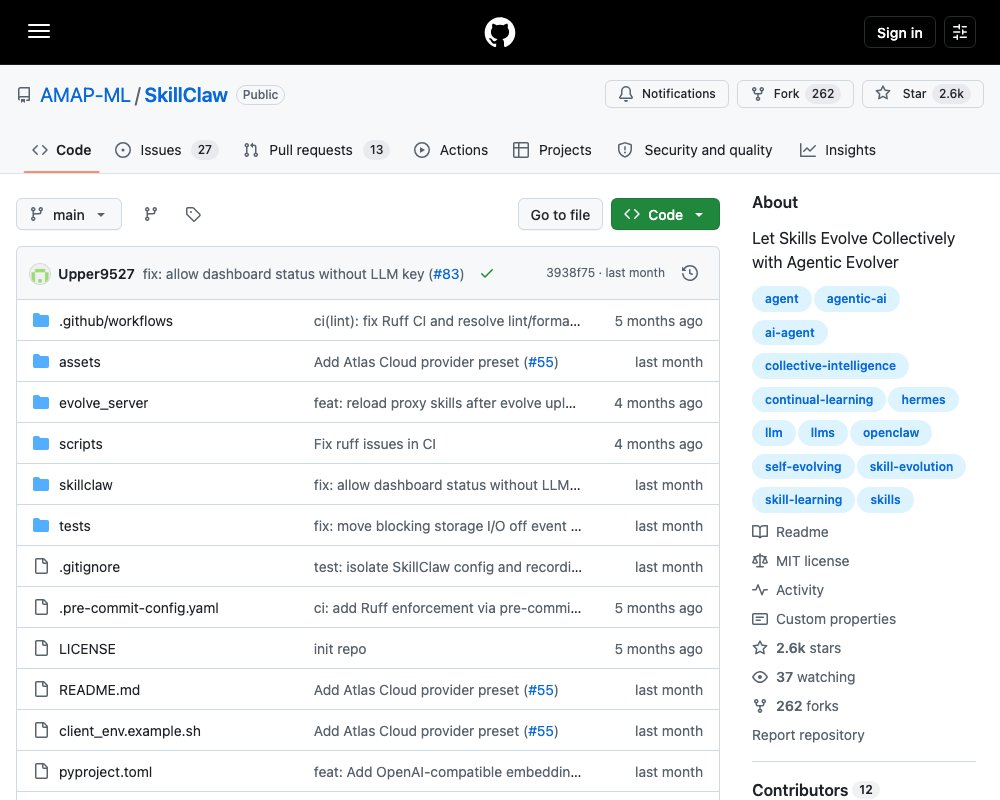
Task: Open the hamburger navigation menu
Action: click(x=39, y=31)
